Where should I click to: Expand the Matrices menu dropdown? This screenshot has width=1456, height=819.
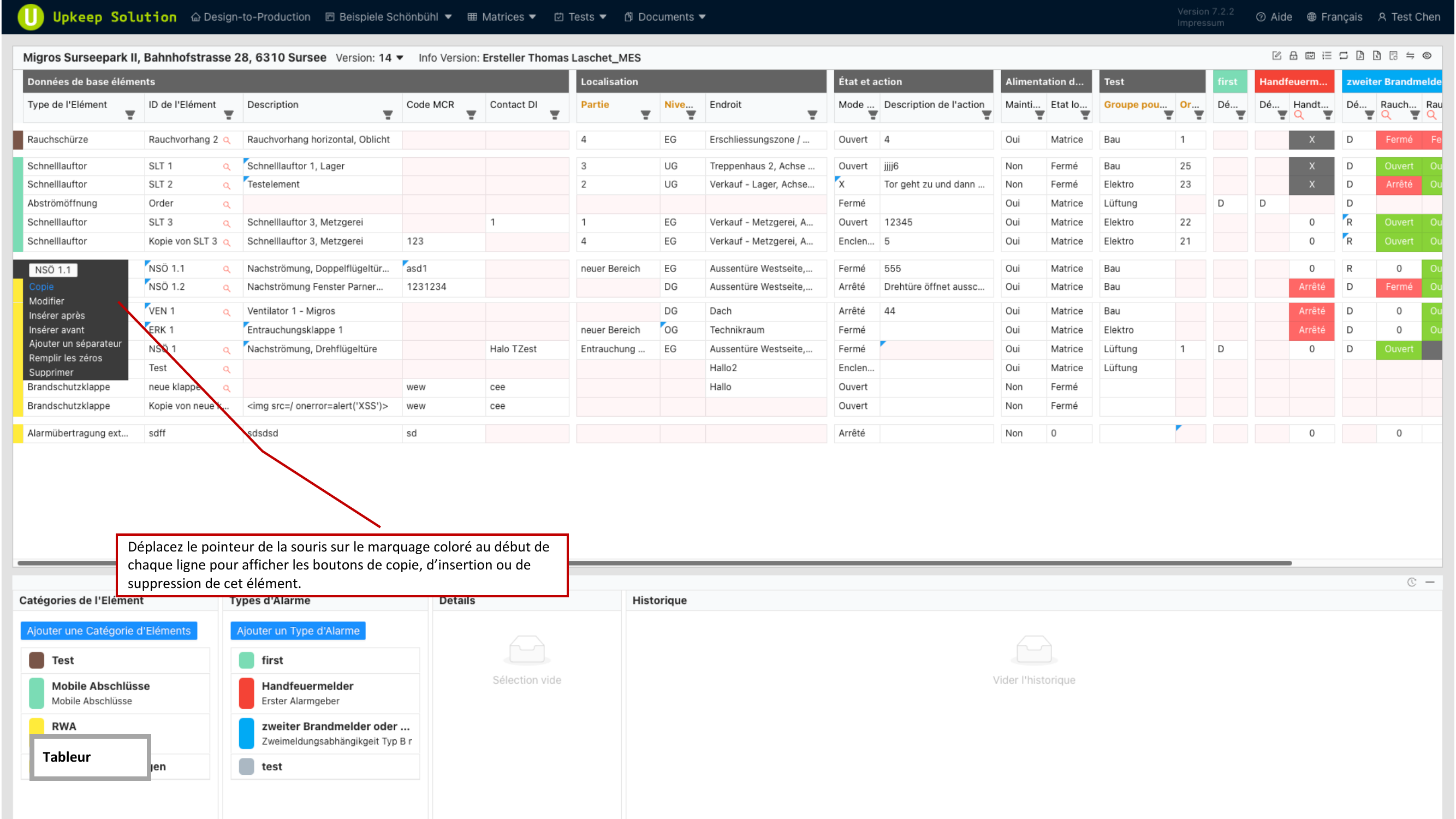point(501,16)
